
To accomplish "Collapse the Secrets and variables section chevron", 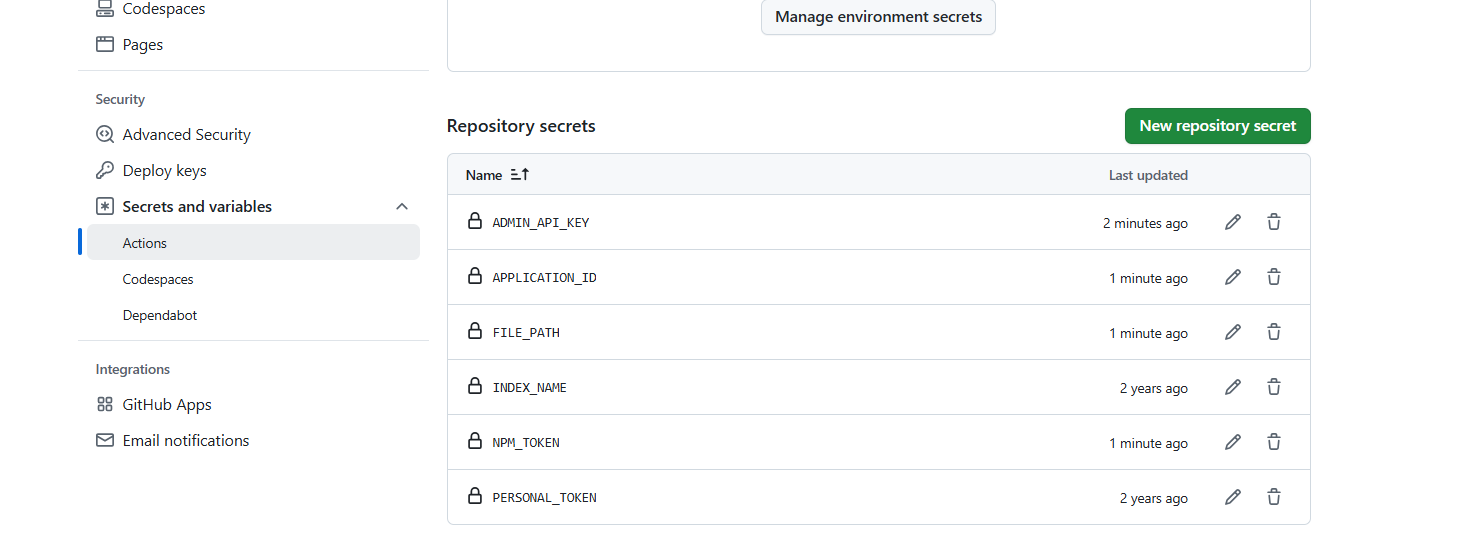I will coord(402,207).
